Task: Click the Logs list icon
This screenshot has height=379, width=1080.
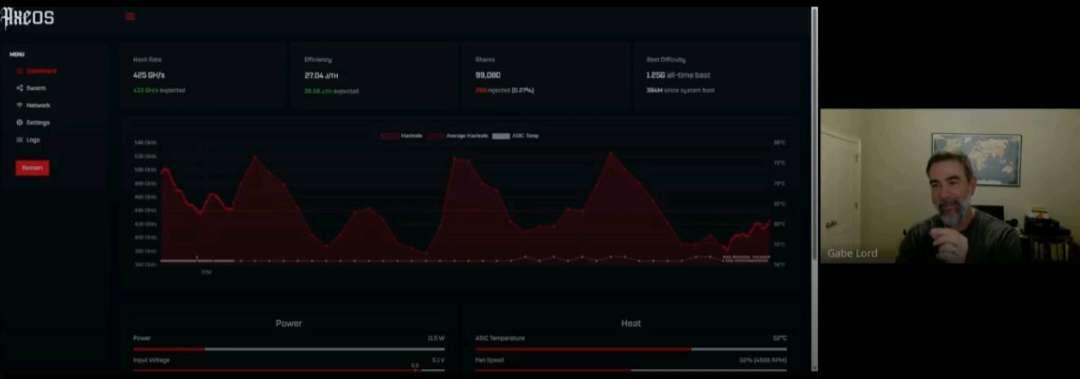Action: pyautogui.click(x=20, y=140)
